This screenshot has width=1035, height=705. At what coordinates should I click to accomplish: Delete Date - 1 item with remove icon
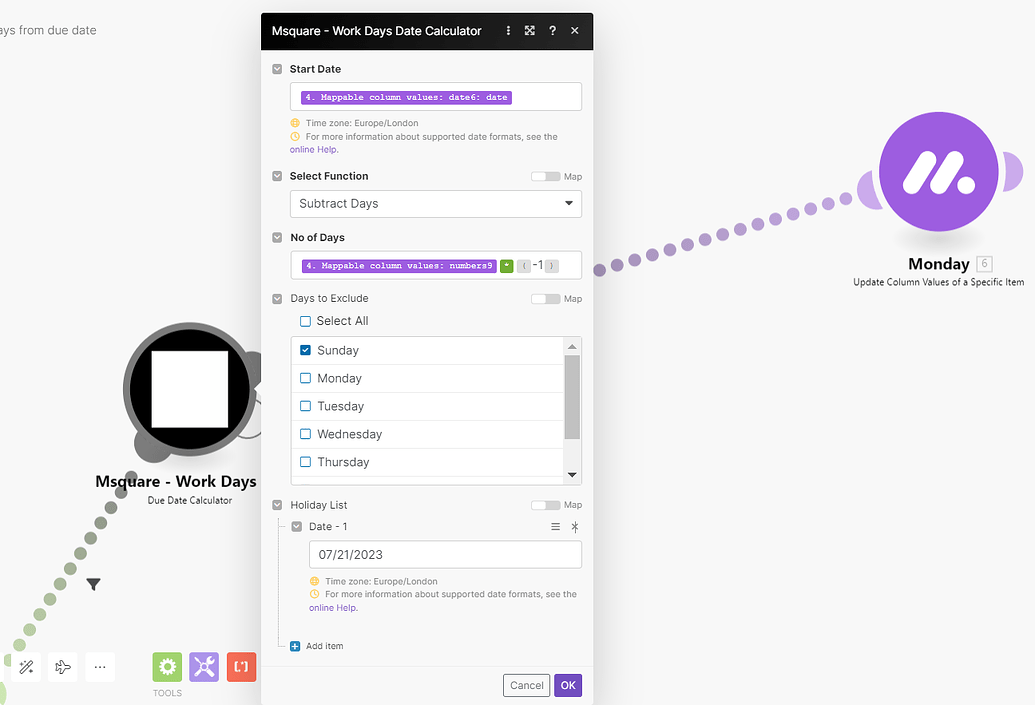(x=574, y=527)
